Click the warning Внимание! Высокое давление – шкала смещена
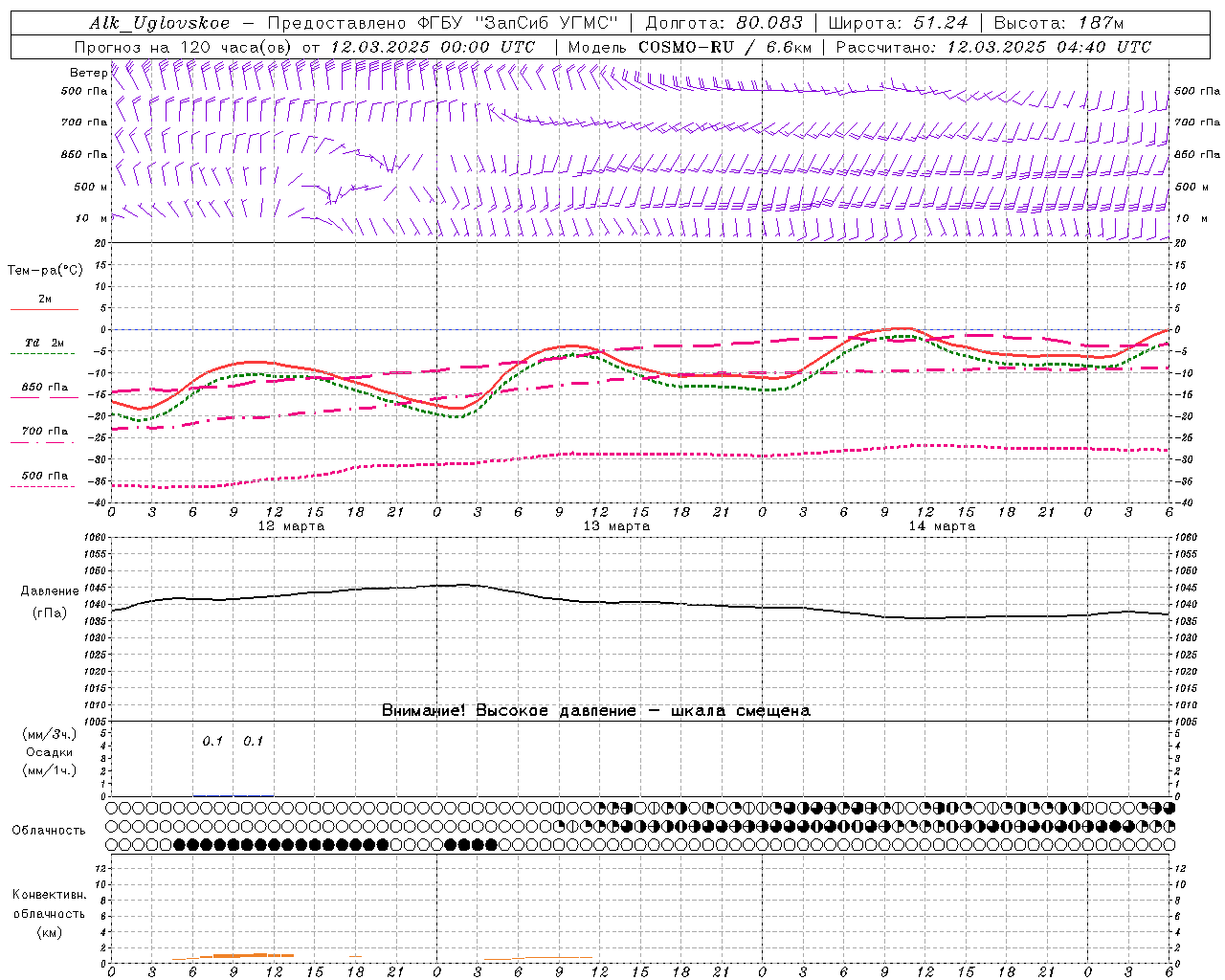1225x980 pixels. [x=596, y=710]
